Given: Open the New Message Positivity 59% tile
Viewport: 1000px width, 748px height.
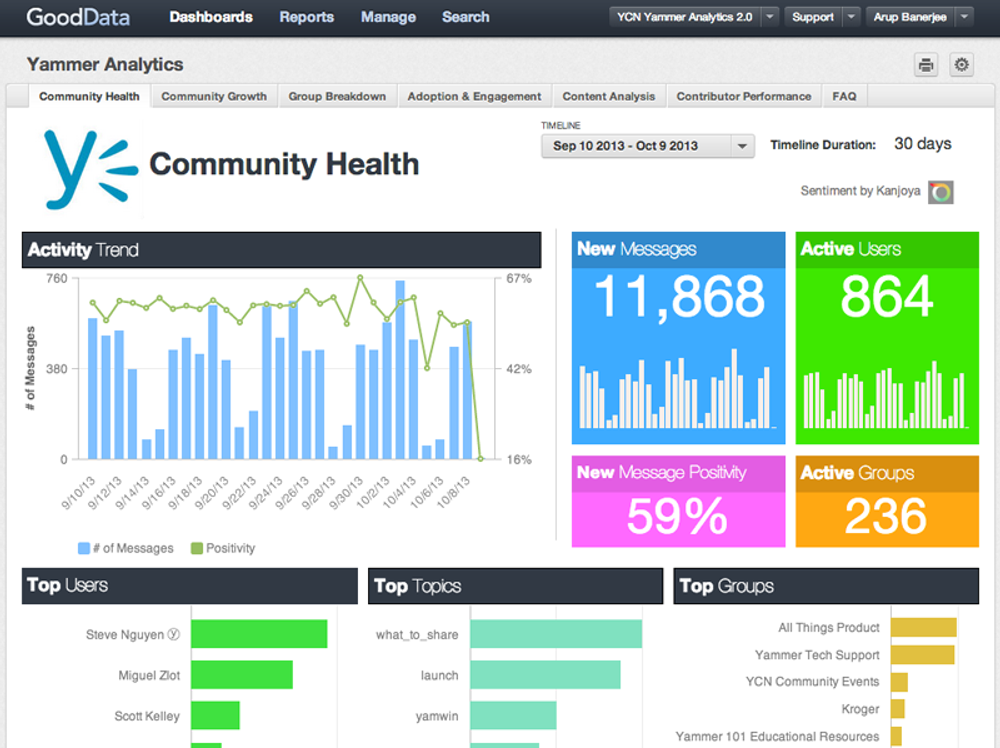Looking at the screenshot, I should coord(679,501).
